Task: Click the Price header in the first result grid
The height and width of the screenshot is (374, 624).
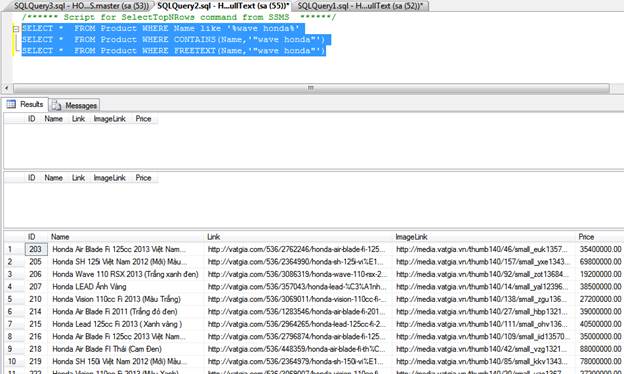Action: click(x=143, y=119)
